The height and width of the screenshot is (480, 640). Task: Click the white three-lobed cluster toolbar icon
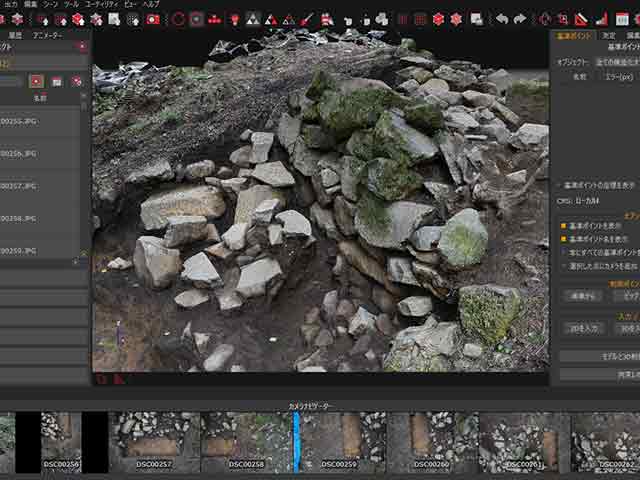[x=382, y=19]
